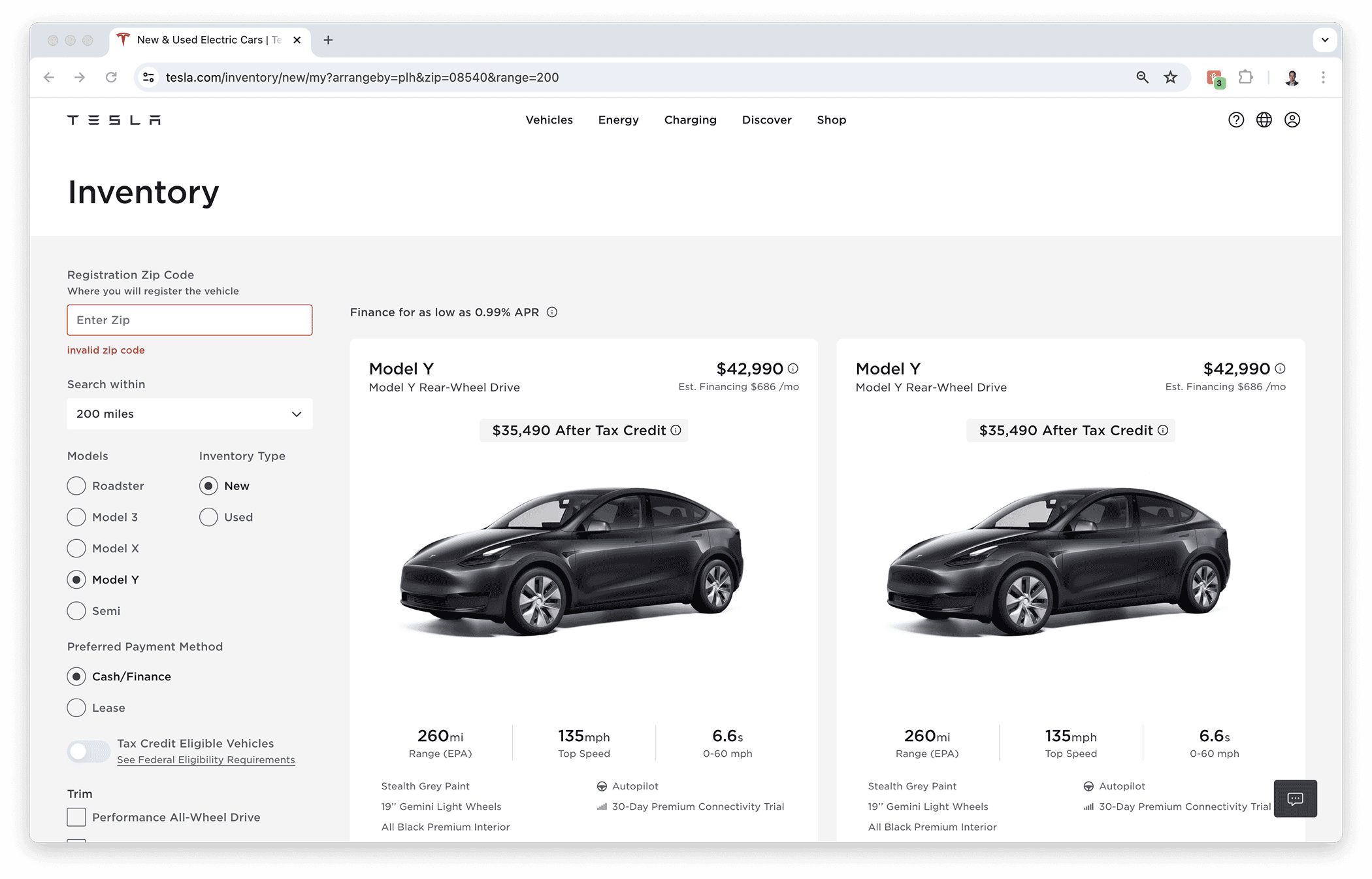
Task: Toggle Tax Credit Eligible Vehicles switch
Action: tap(88, 752)
